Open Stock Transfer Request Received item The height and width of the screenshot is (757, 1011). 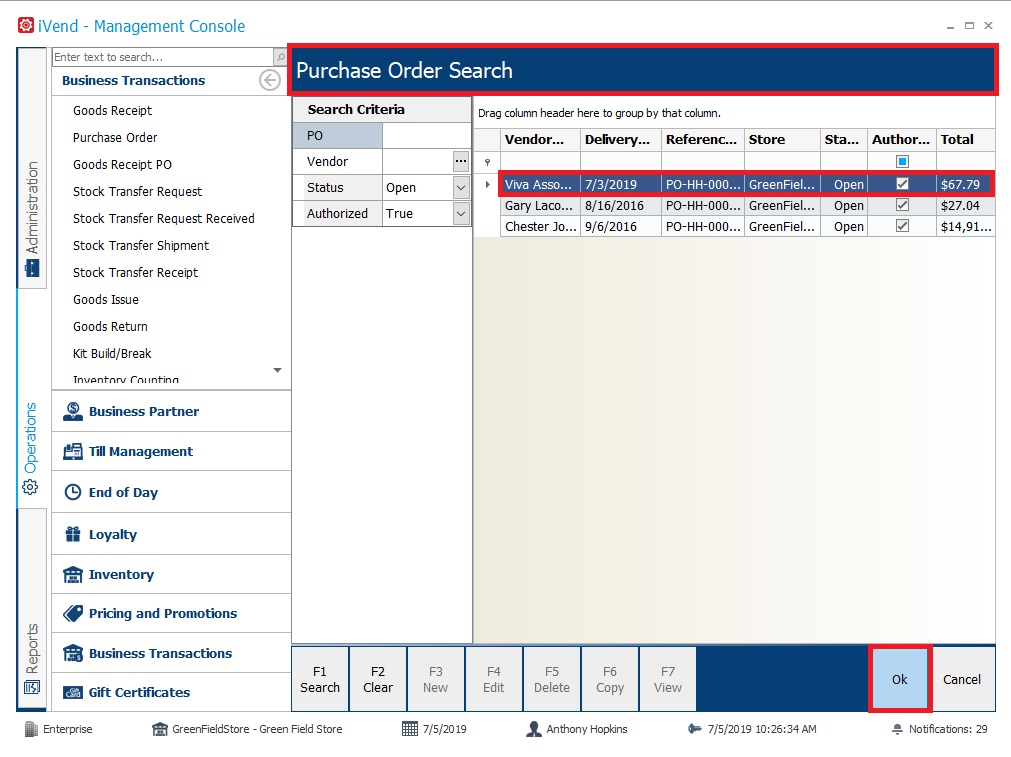[164, 219]
